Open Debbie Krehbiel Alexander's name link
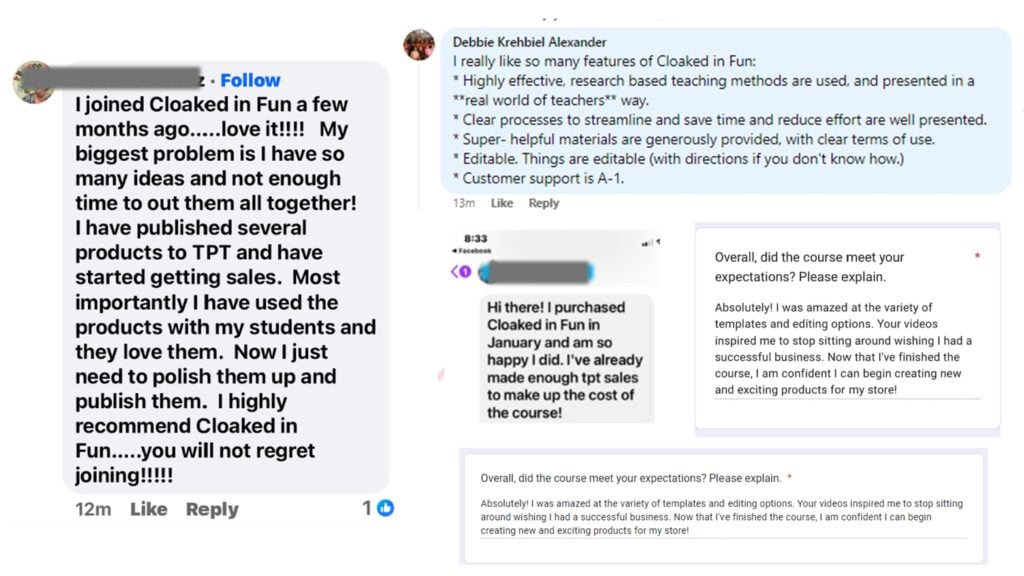This screenshot has height=576, width=1024. click(530, 42)
